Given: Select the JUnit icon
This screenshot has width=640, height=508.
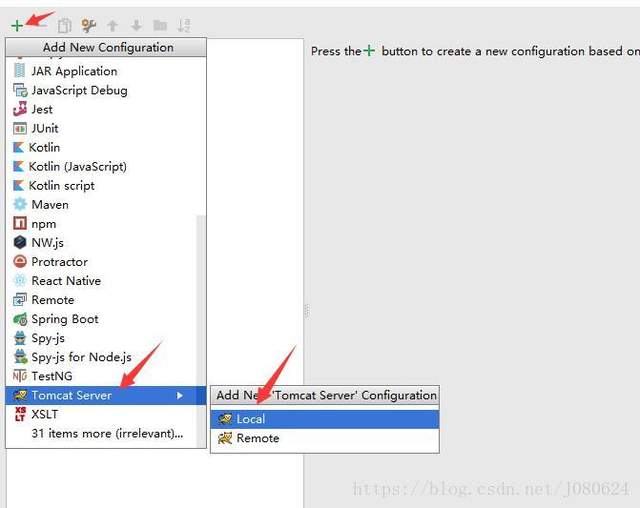Looking at the screenshot, I should pyautogui.click(x=20, y=128).
